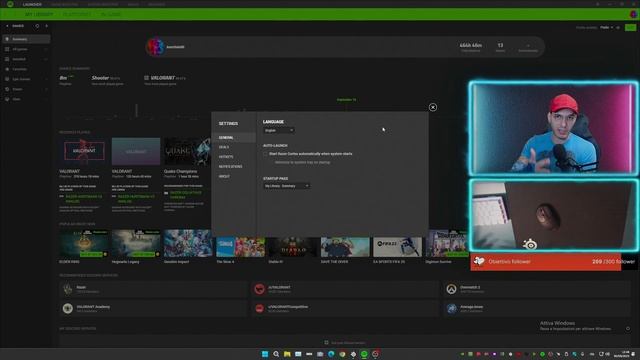Select the IN-GAME sub-tab
This screenshot has height=360, width=640.
pyautogui.click(x=111, y=14)
